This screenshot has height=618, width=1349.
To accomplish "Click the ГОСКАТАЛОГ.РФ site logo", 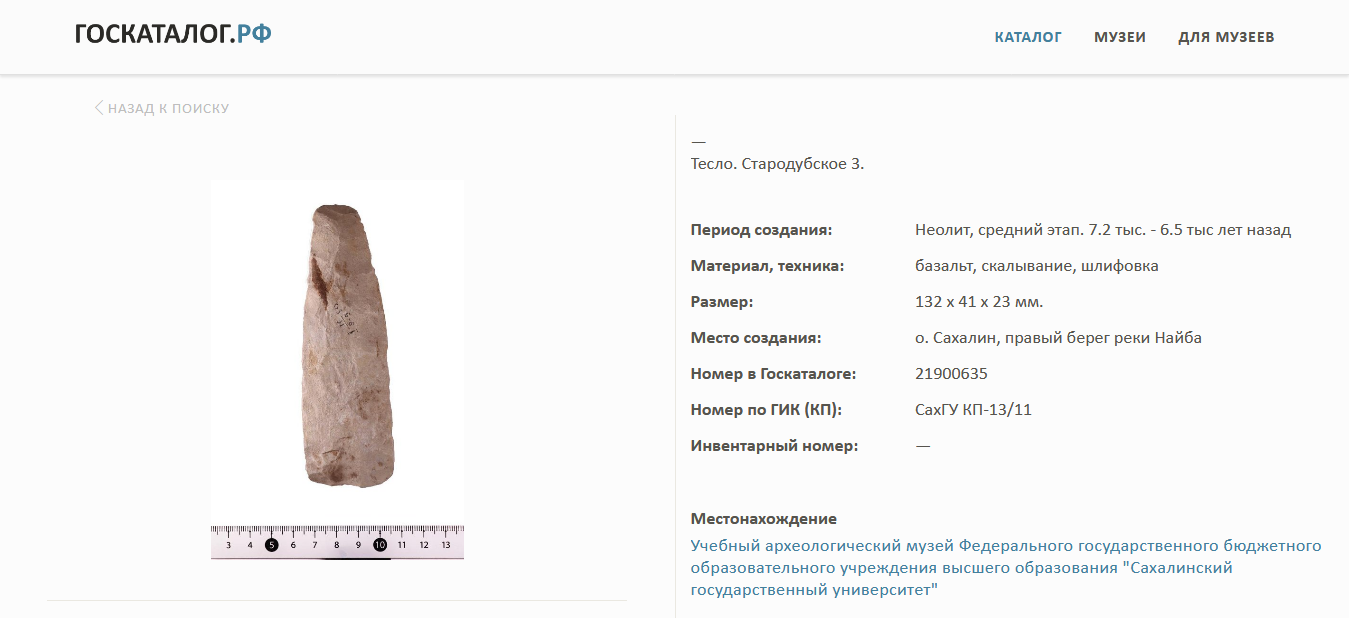I will click(x=173, y=35).
